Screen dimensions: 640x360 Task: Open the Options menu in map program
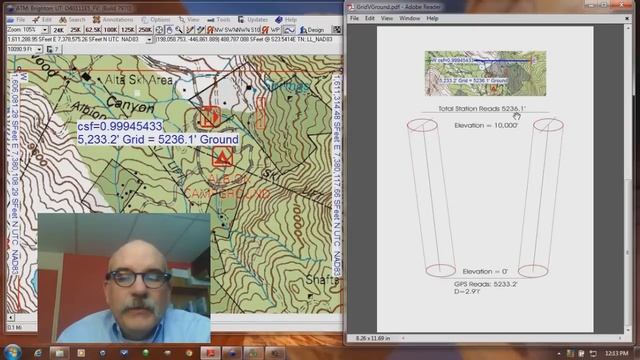156,20
